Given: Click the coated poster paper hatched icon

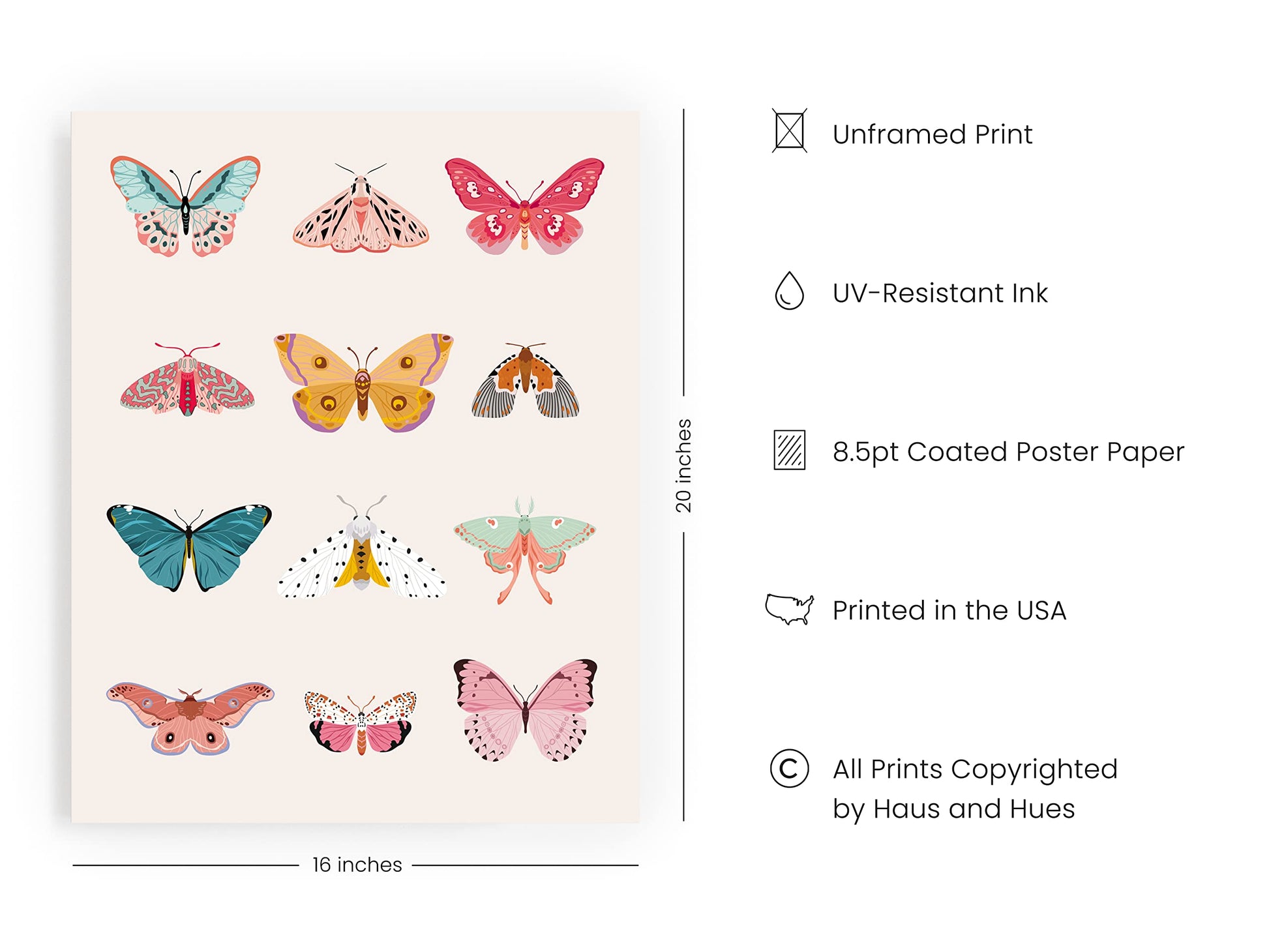Looking at the screenshot, I should 789,450.
